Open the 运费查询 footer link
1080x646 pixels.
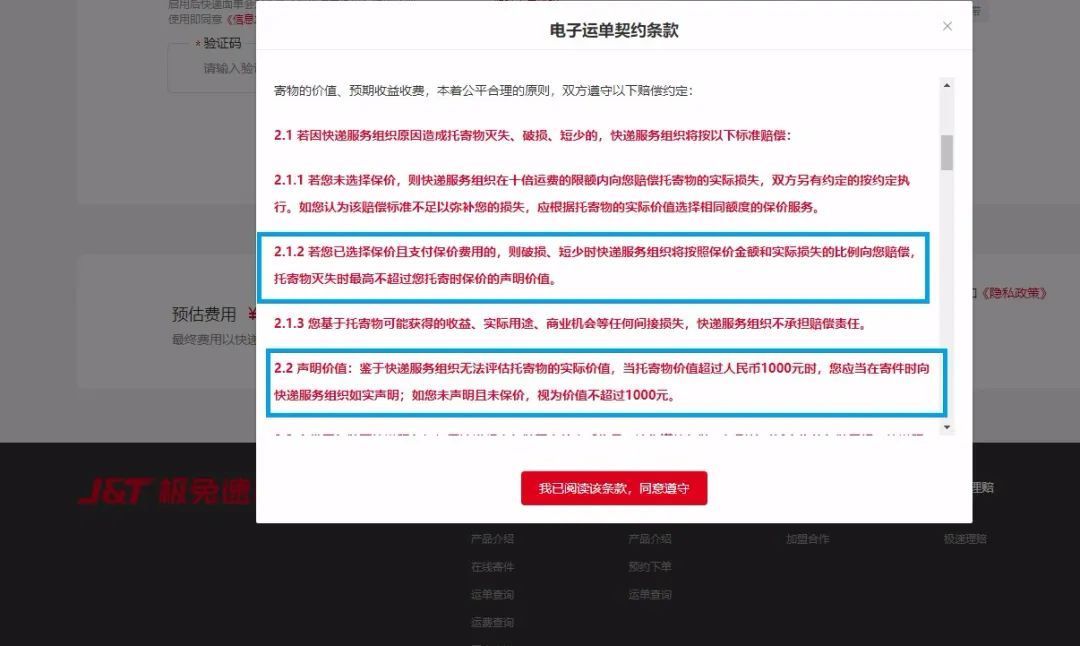click(494, 622)
